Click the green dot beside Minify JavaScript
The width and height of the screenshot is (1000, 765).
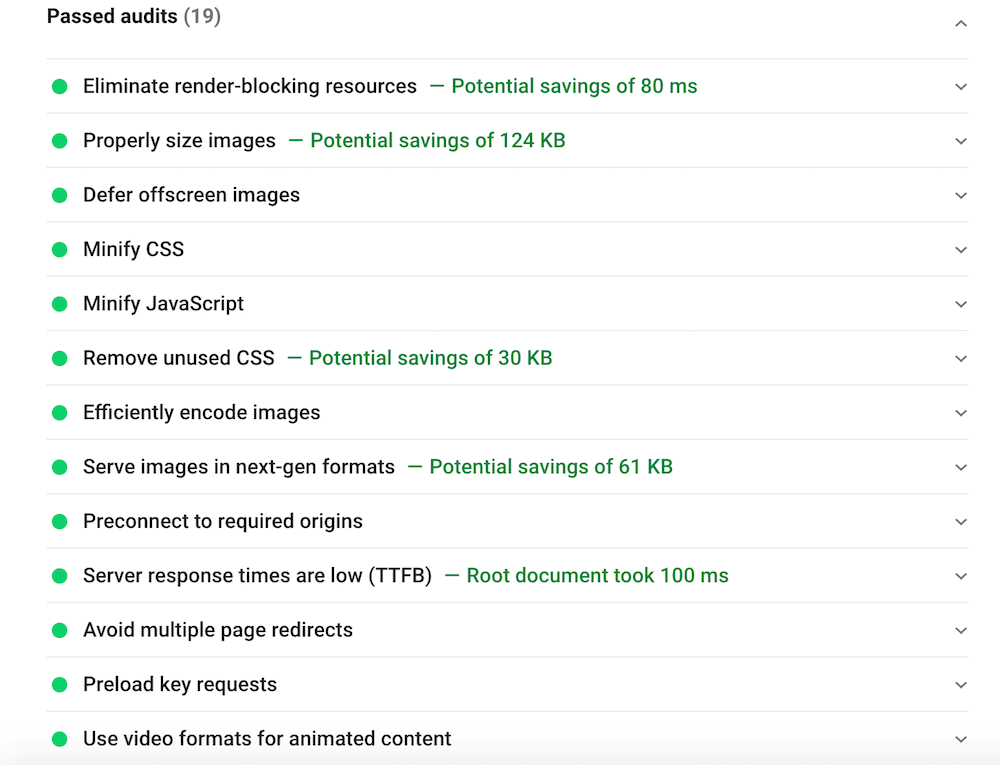pyautogui.click(x=60, y=304)
